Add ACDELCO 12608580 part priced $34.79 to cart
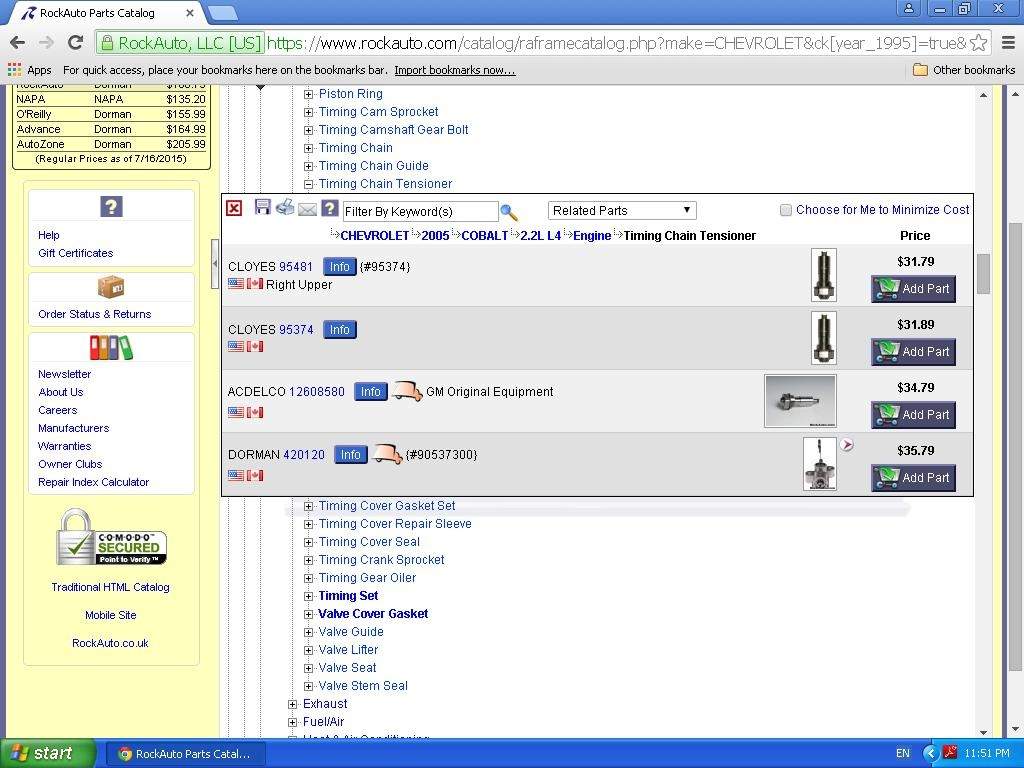The height and width of the screenshot is (768, 1024). [914, 415]
